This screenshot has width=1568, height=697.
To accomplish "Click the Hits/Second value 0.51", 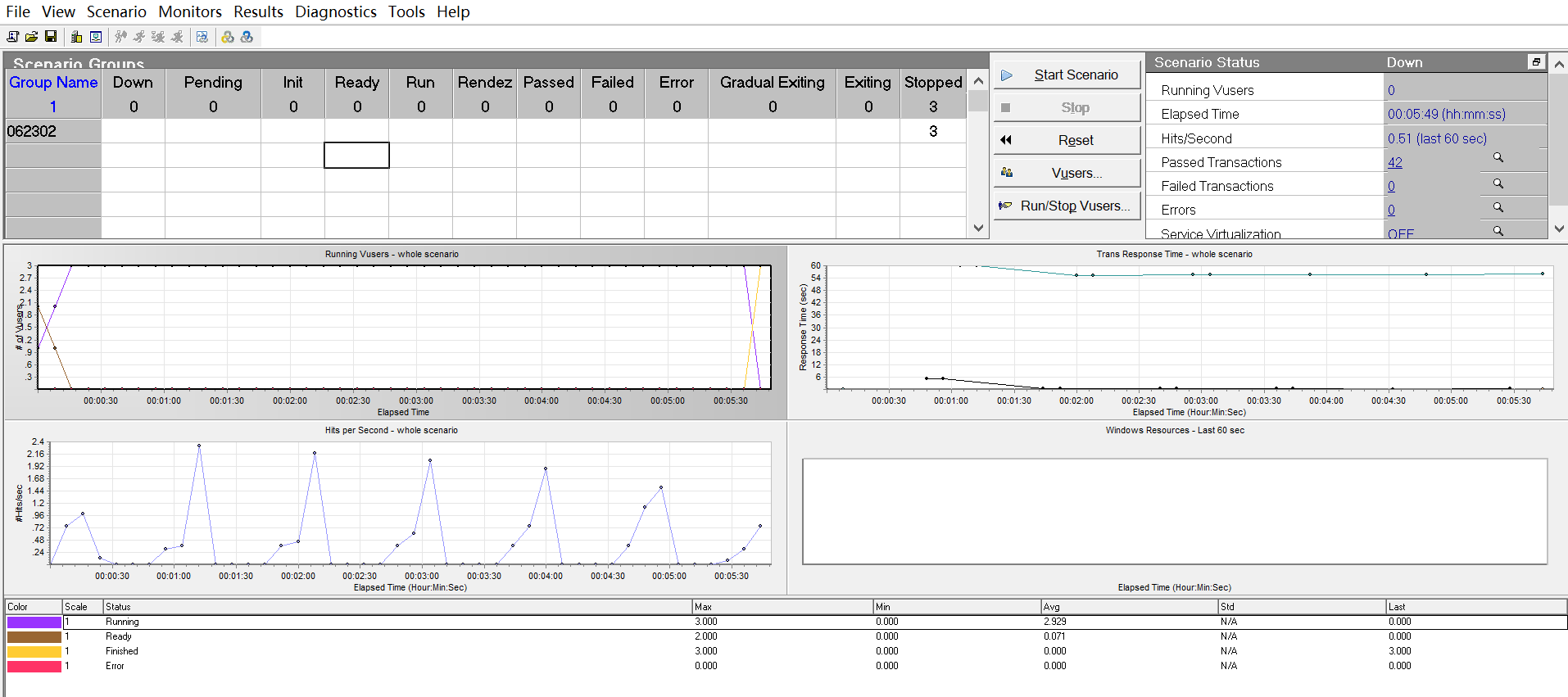I will point(1437,138).
